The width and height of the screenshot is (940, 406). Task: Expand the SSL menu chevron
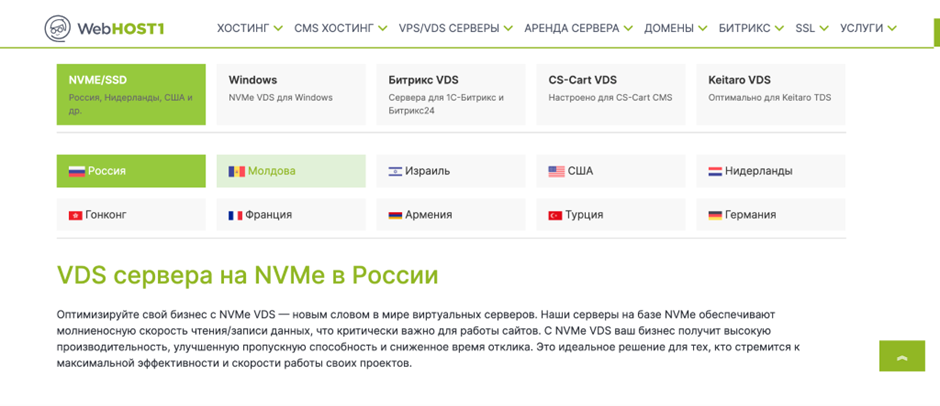pos(824,28)
